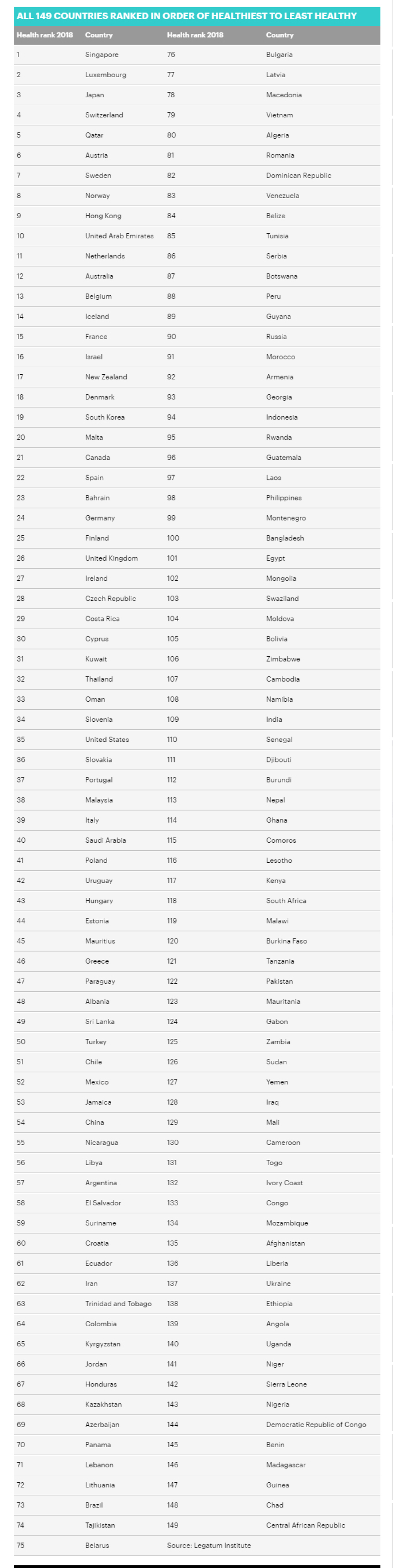Click the Dominican Republic country name

[x=299, y=175]
